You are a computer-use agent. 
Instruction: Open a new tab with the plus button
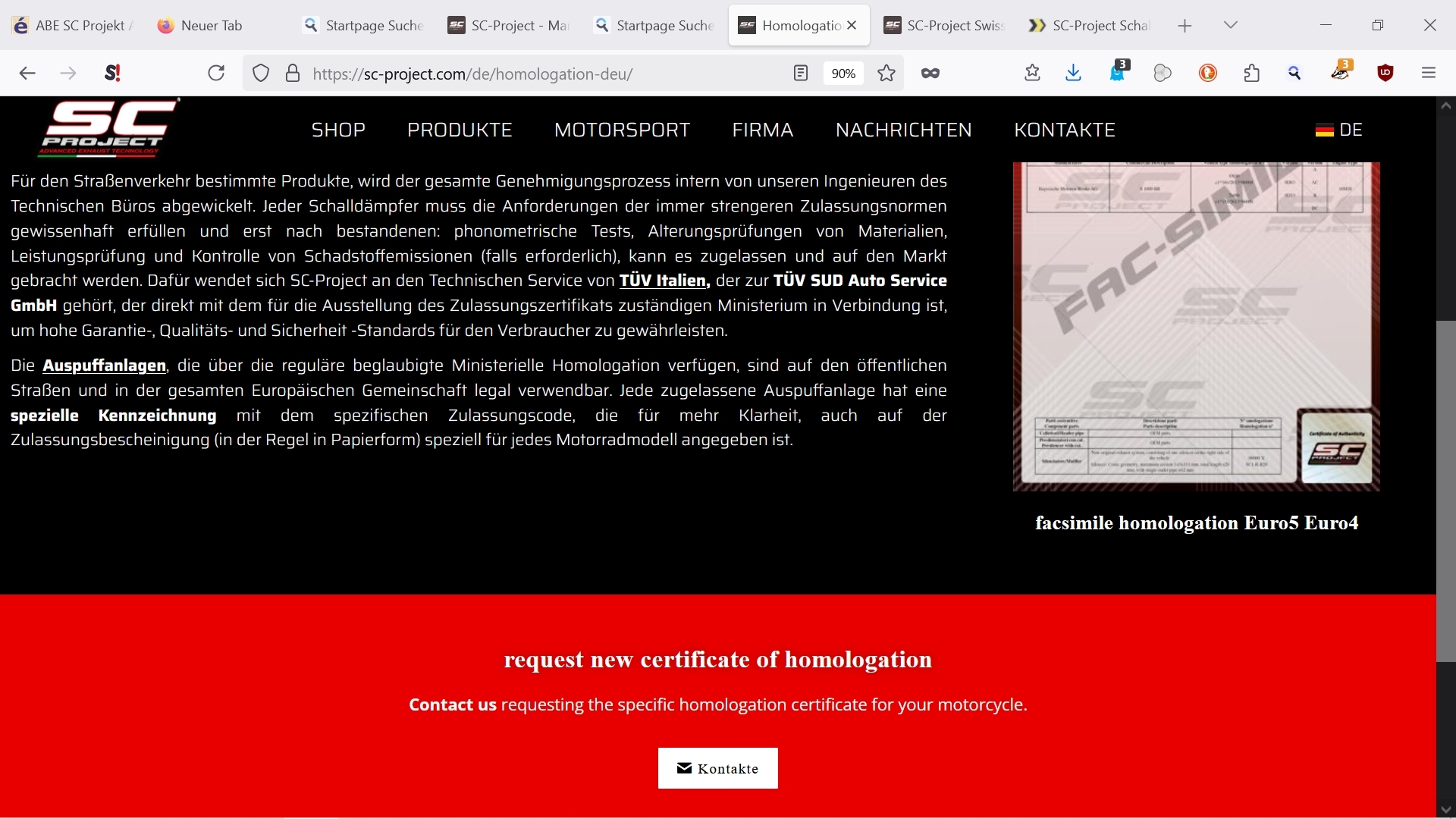point(1185,26)
